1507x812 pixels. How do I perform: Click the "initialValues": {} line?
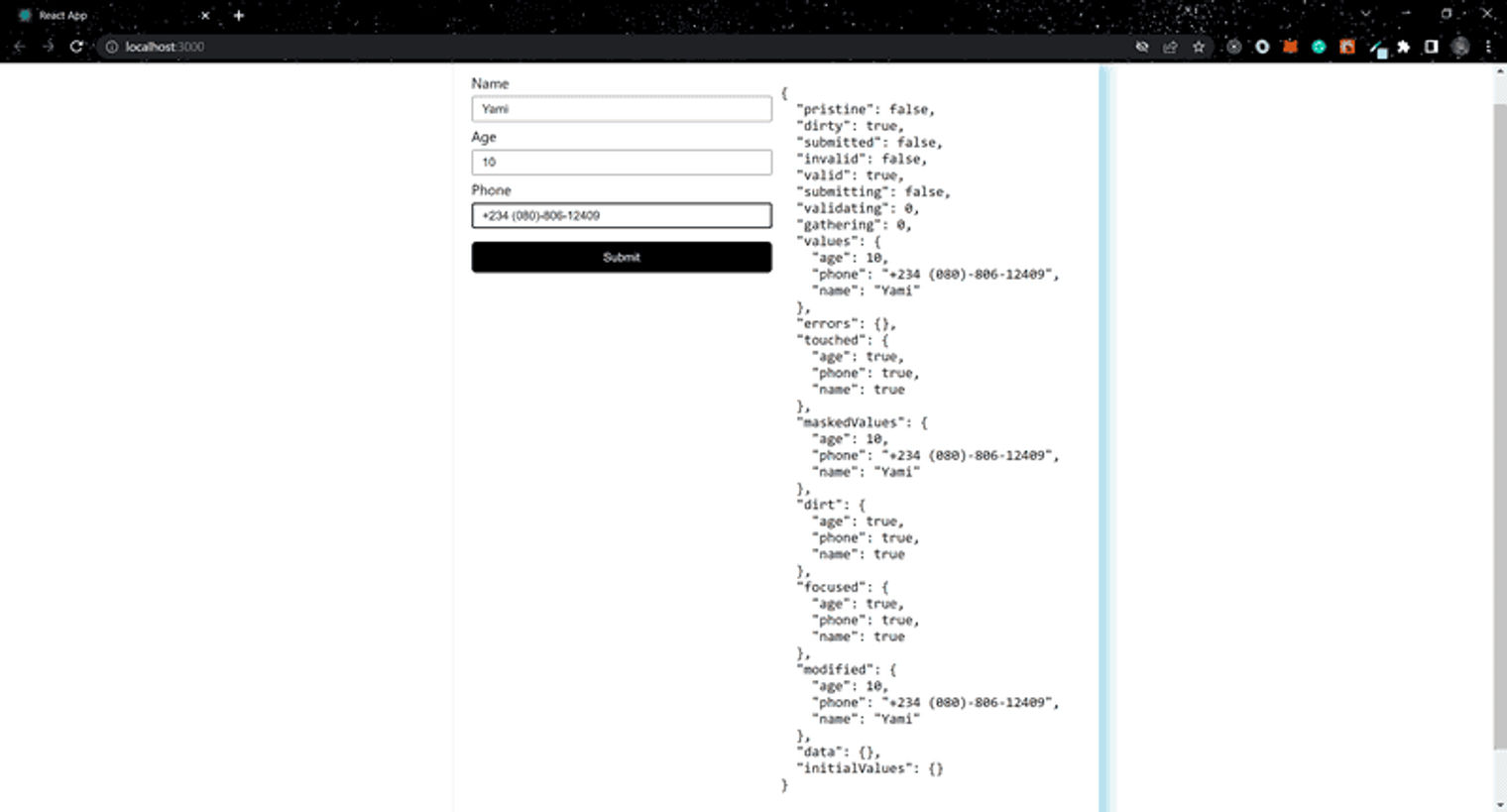tap(869, 768)
